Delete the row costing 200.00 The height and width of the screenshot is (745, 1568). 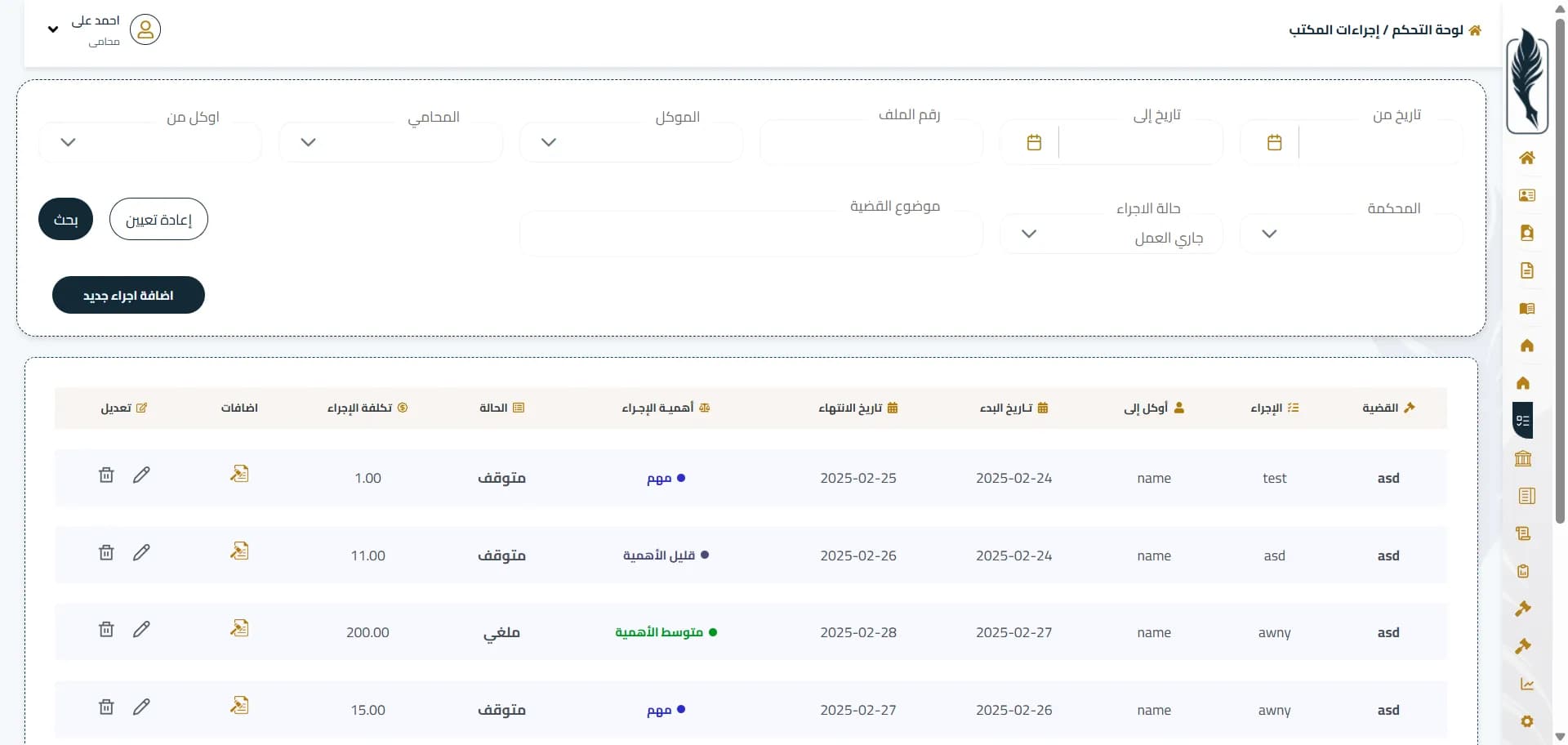tap(106, 629)
